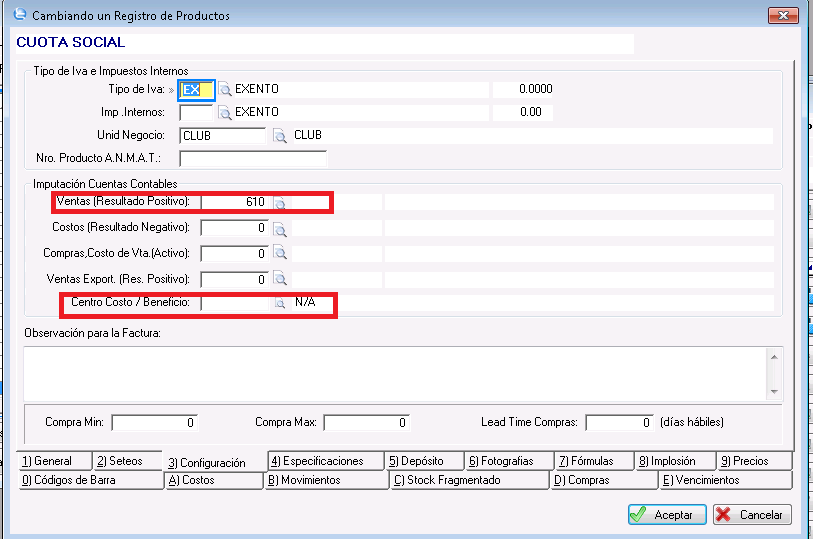Focus the Observación para la Factura text area

pyautogui.click(x=394, y=371)
